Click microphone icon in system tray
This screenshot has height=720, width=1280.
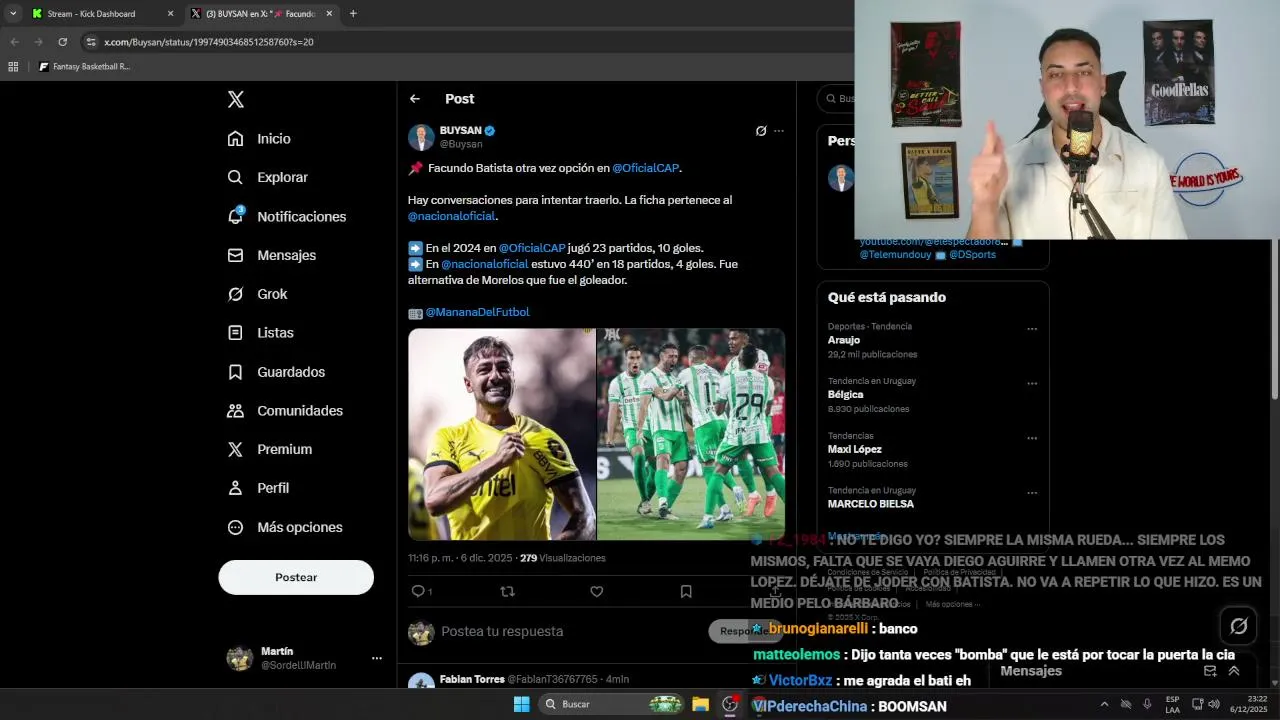click(1147, 704)
